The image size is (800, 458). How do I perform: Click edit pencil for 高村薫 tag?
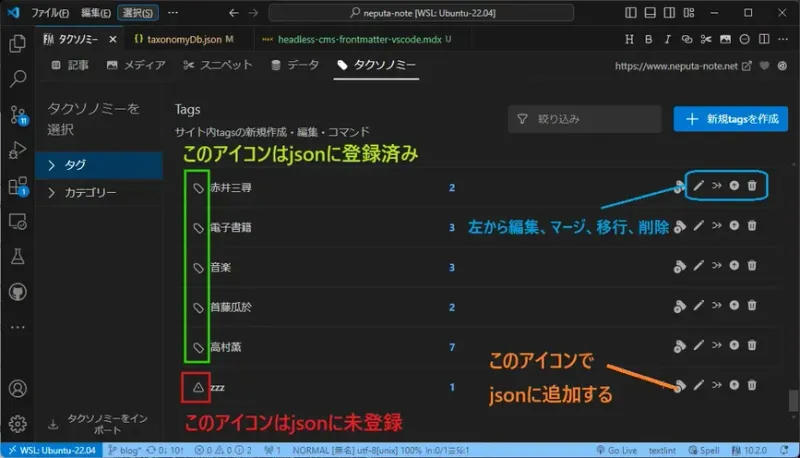tap(698, 345)
